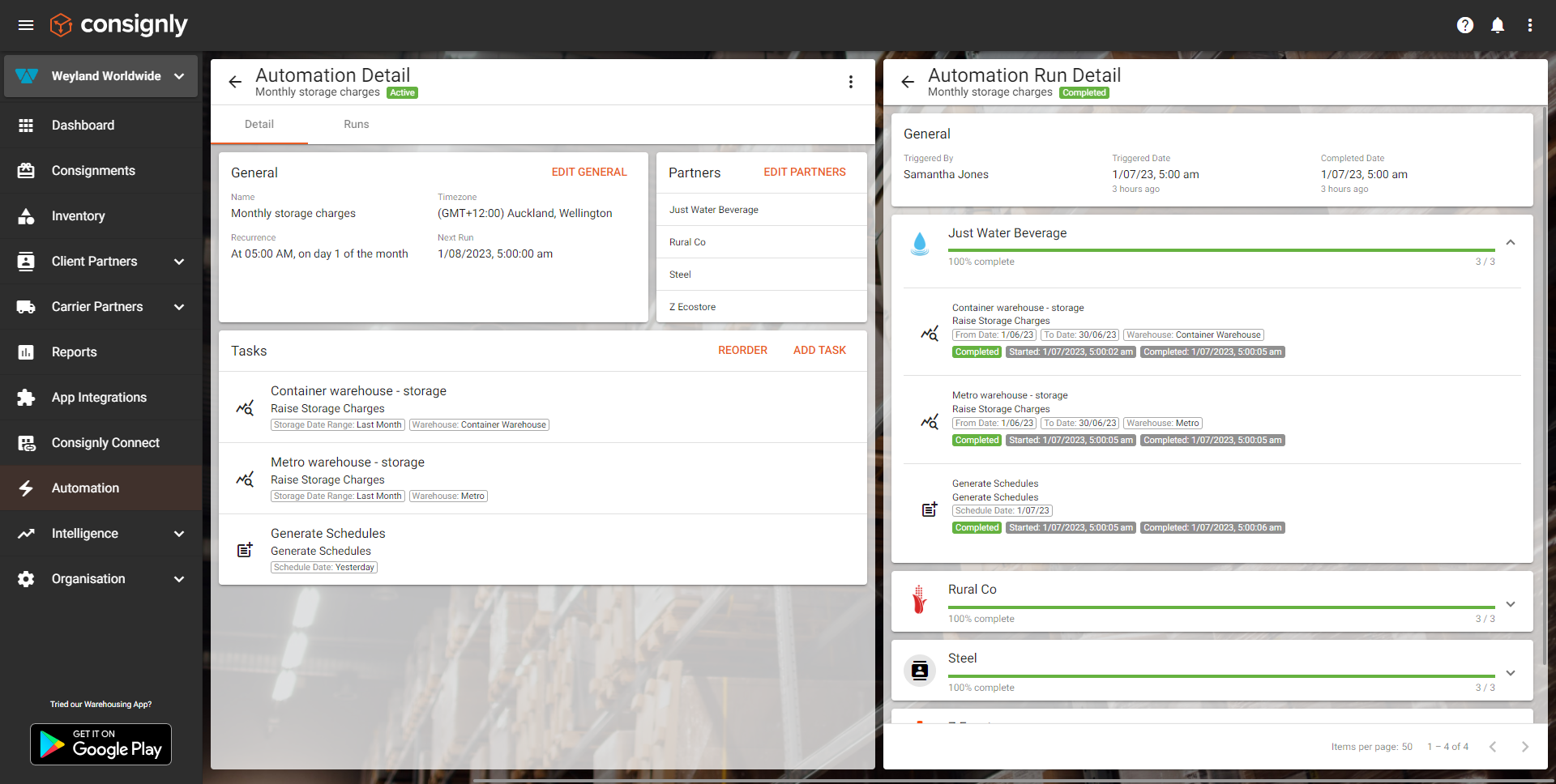Open Inventory from the sidebar
The image size is (1556, 784).
(78, 216)
